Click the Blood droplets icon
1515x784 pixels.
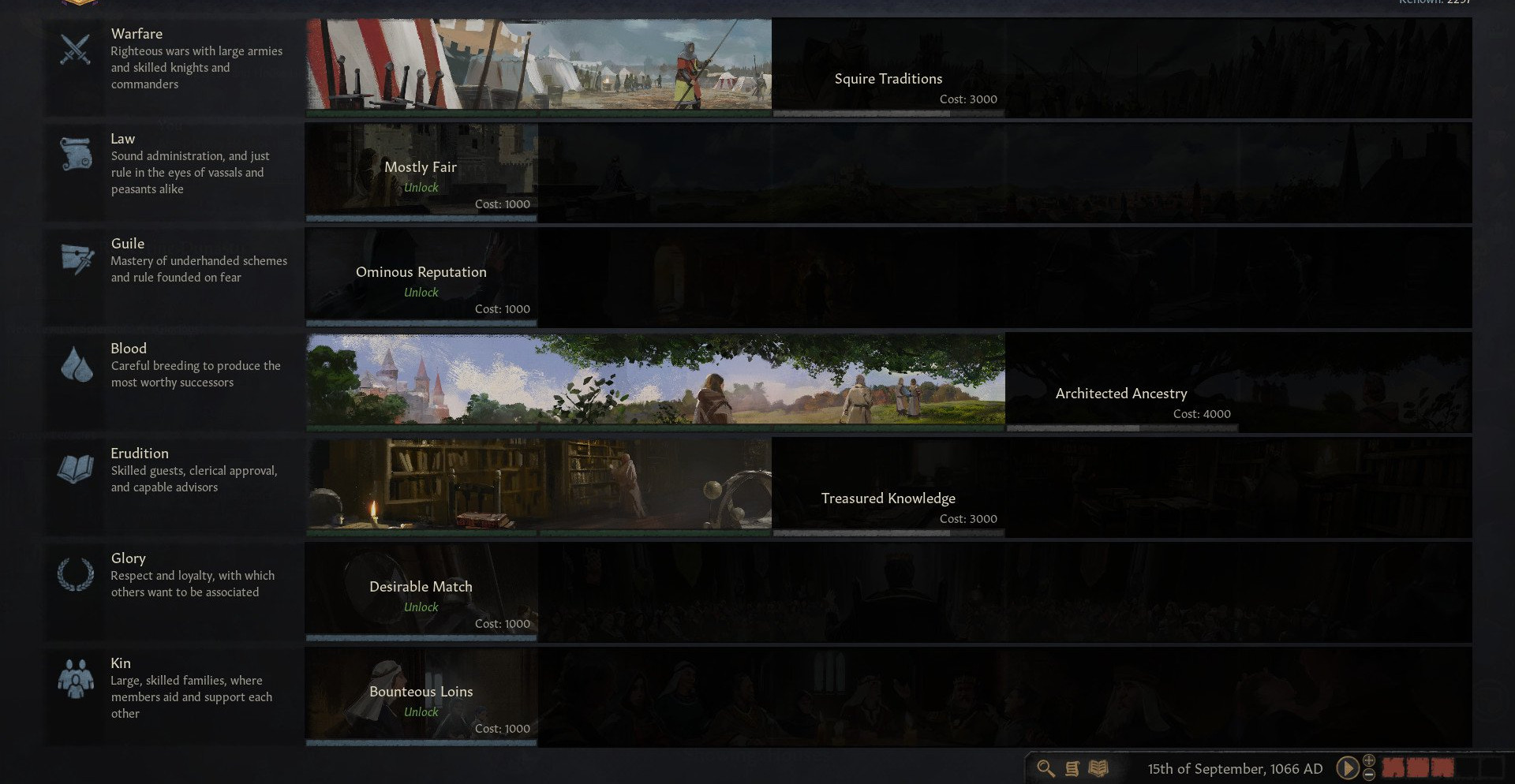[x=77, y=364]
